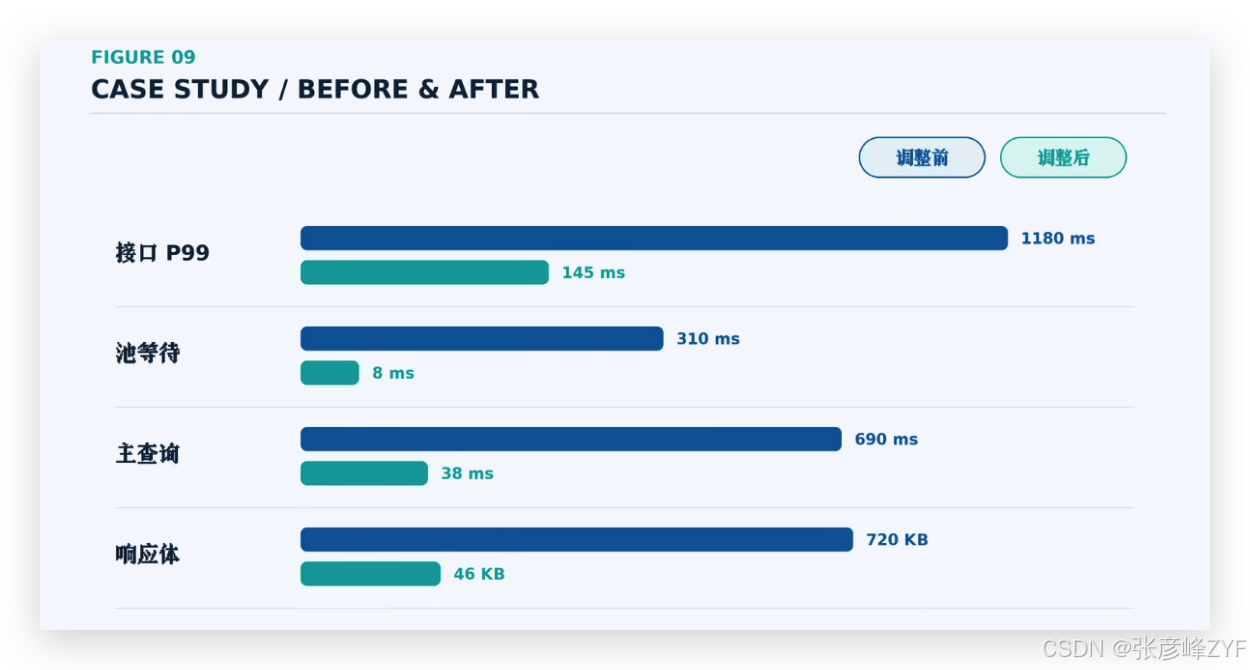Click the blue 690 ms bar
Image resolution: width=1250 pixels, height=670 pixels.
tap(571, 439)
